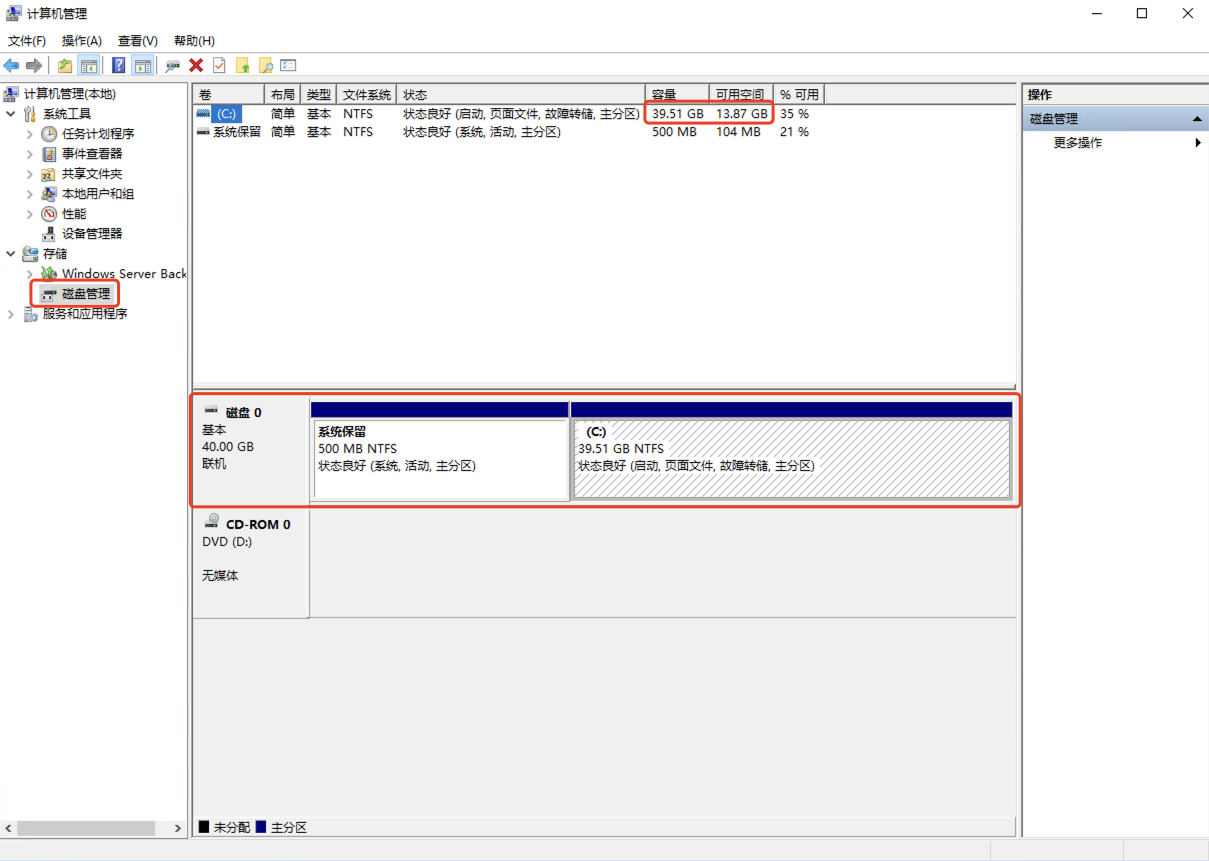Select 性能 in the tree
The width and height of the screenshot is (1209, 861).
pyautogui.click(x=74, y=214)
